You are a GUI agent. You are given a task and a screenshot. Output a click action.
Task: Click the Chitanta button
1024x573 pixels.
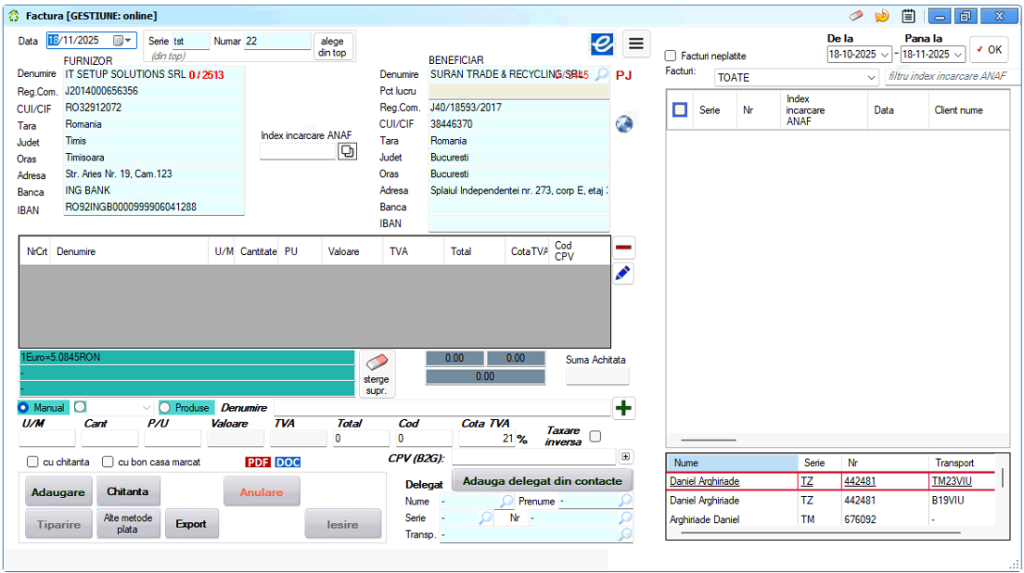tap(128, 491)
